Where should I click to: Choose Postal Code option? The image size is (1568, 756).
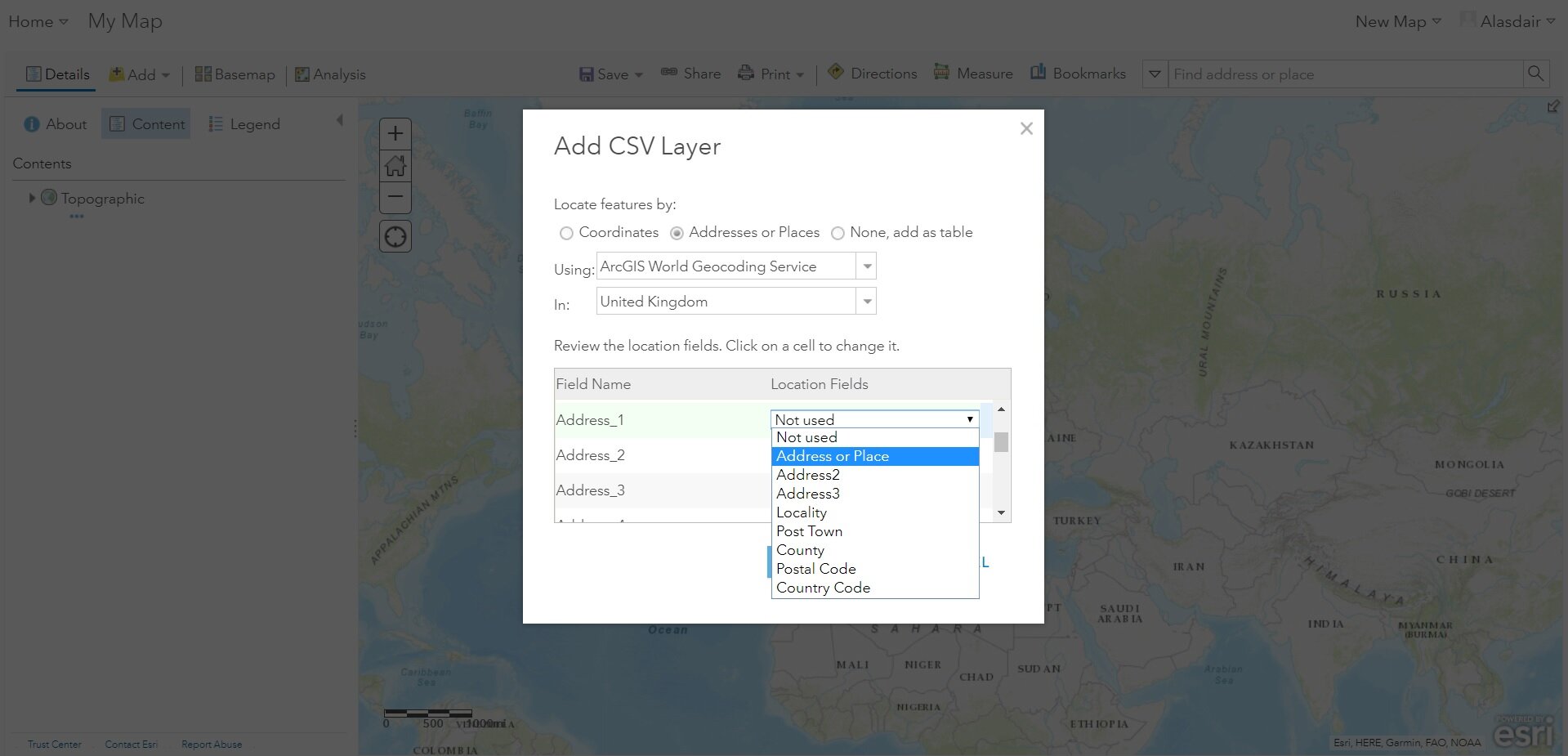click(875, 569)
